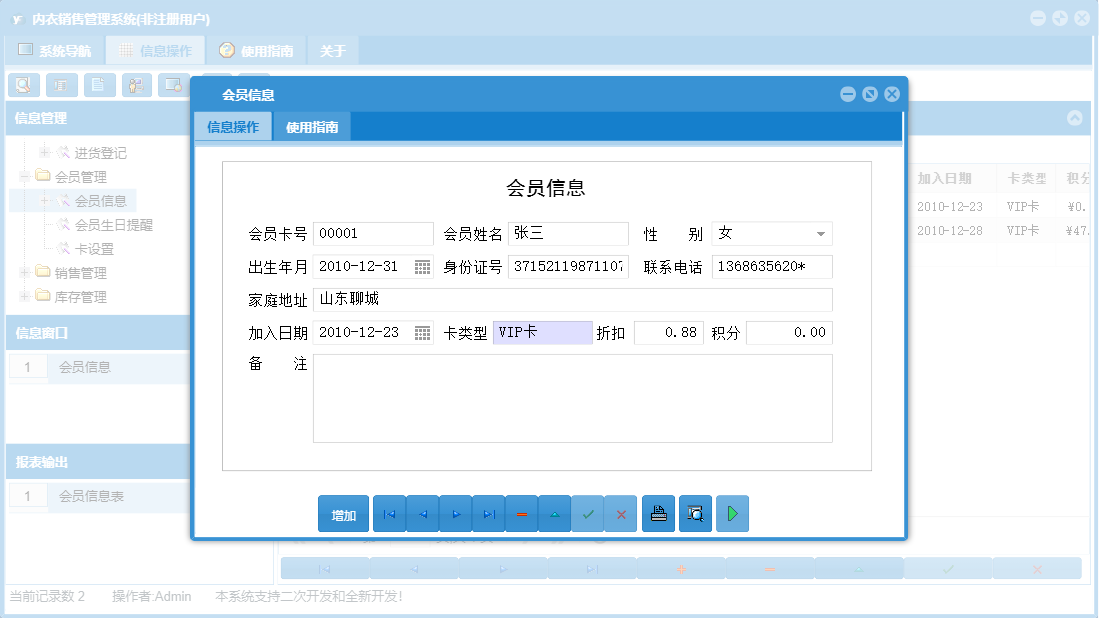Open the 加入日期 calendar picker
The image size is (1099, 618).
422,332
